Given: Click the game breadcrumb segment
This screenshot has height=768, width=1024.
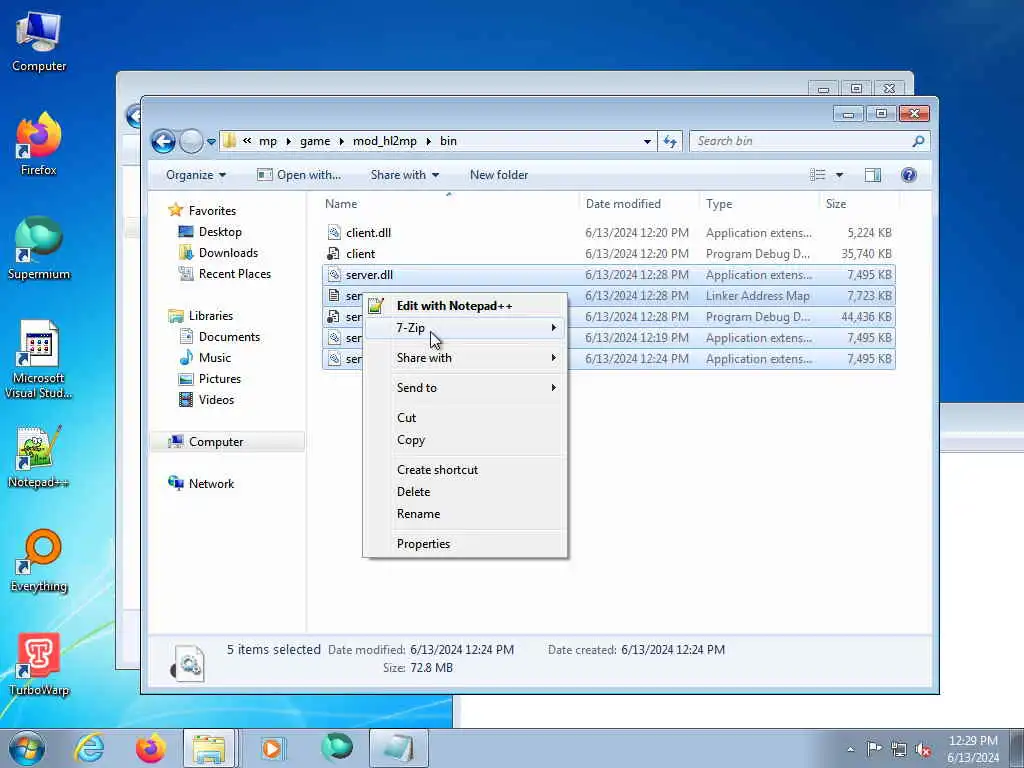Looking at the screenshot, I should click(x=315, y=141).
